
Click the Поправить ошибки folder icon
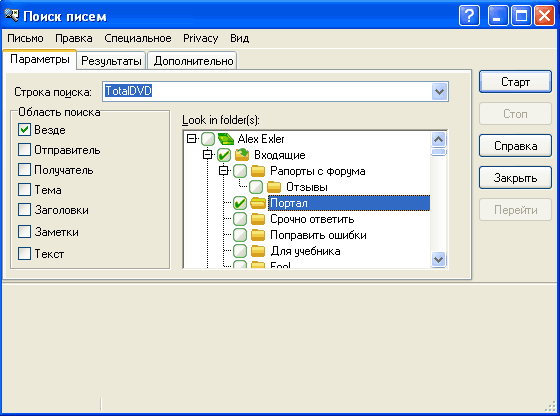pyautogui.click(x=258, y=235)
